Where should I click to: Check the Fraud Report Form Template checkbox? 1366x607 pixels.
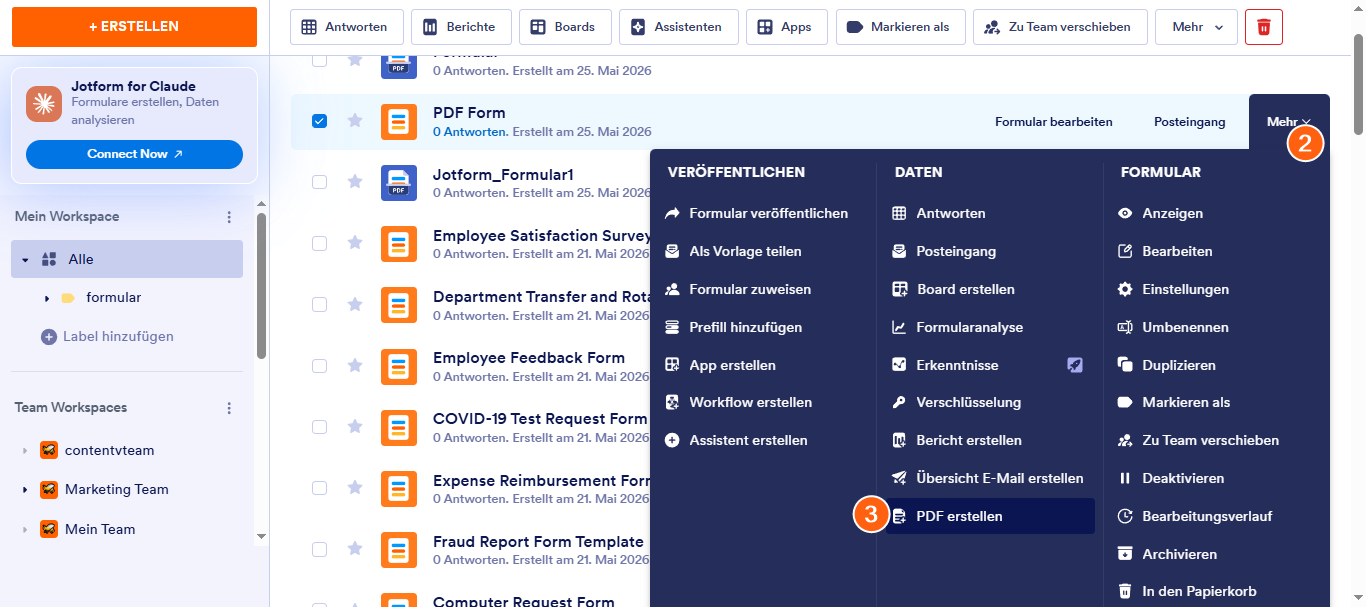pyautogui.click(x=319, y=549)
